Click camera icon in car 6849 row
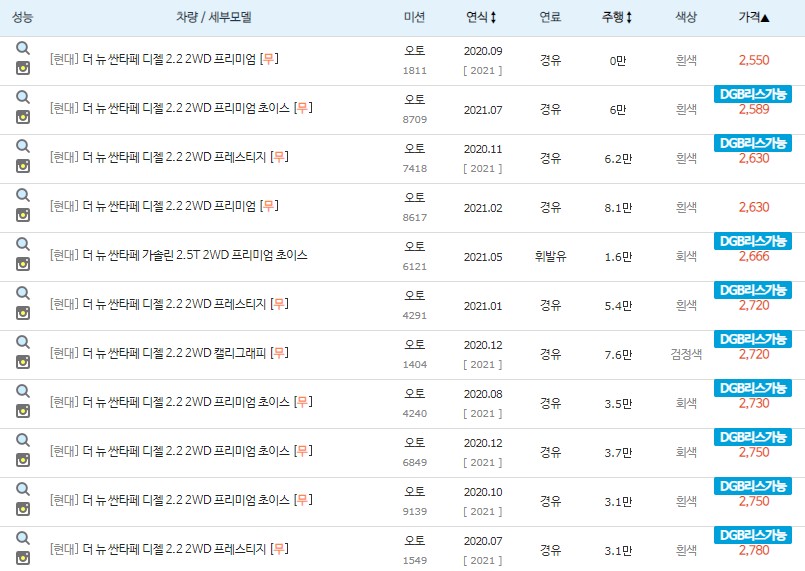The width and height of the screenshot is (805, 571). (x=23, y=460)
